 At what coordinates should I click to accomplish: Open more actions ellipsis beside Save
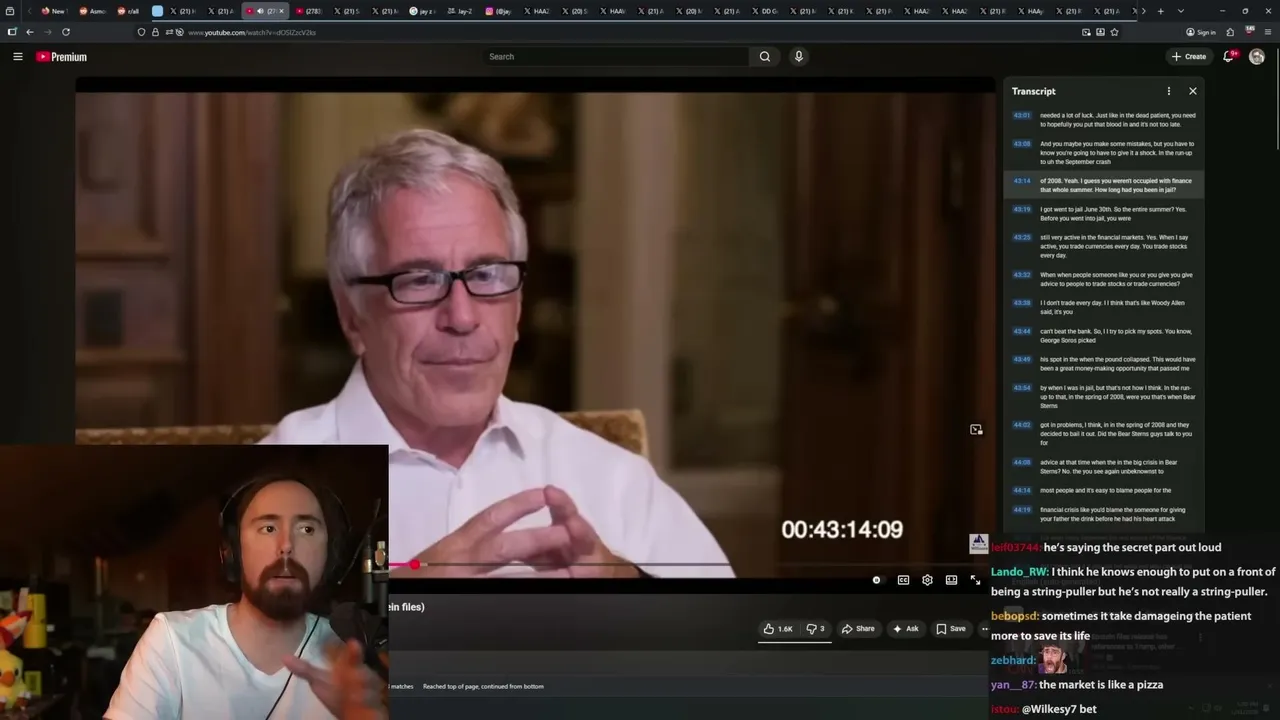pos(984,629)
